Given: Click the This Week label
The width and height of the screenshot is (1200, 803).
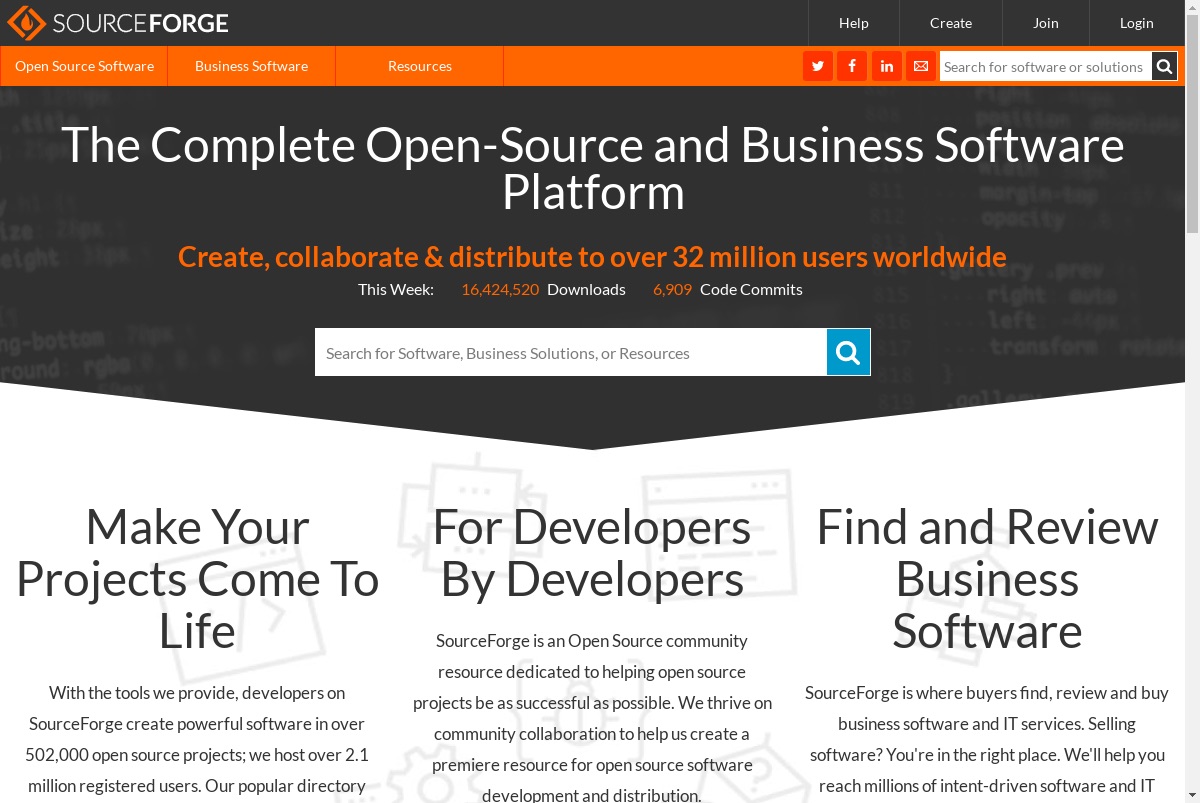Looking at the screenshot, I should (396, 289).
